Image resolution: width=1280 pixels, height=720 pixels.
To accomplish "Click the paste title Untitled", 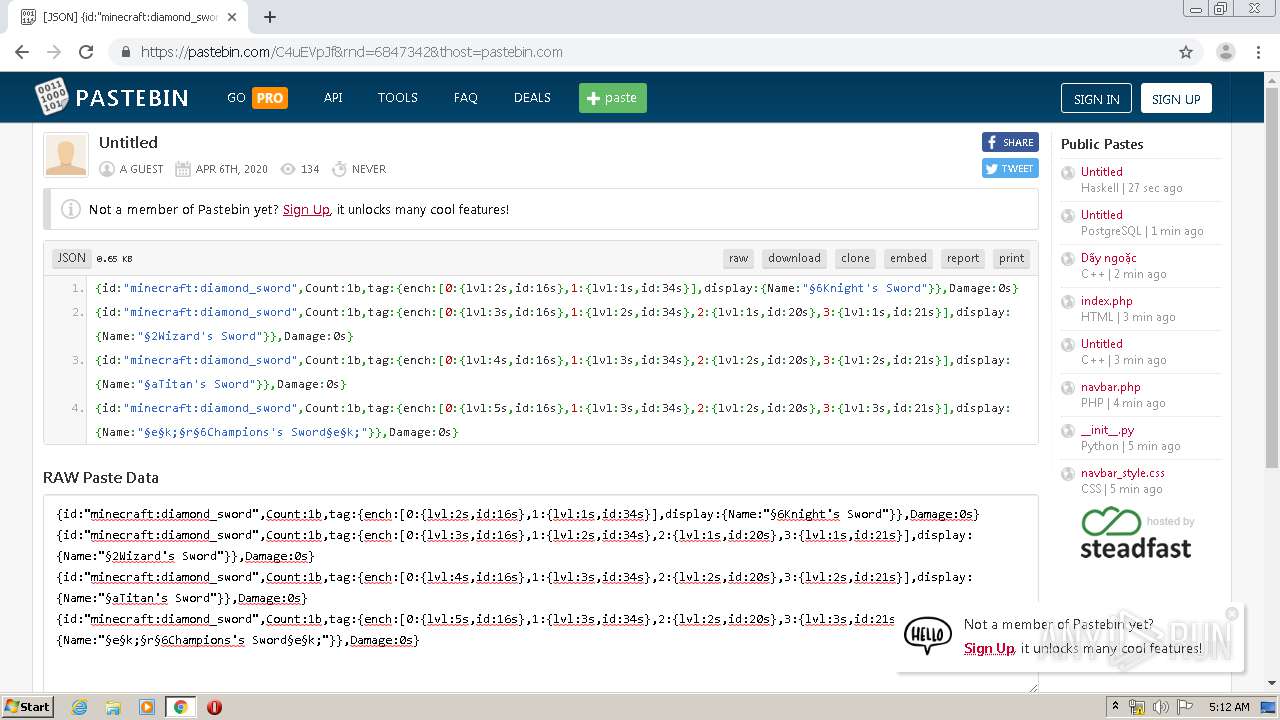I will (x=128, y=142).
